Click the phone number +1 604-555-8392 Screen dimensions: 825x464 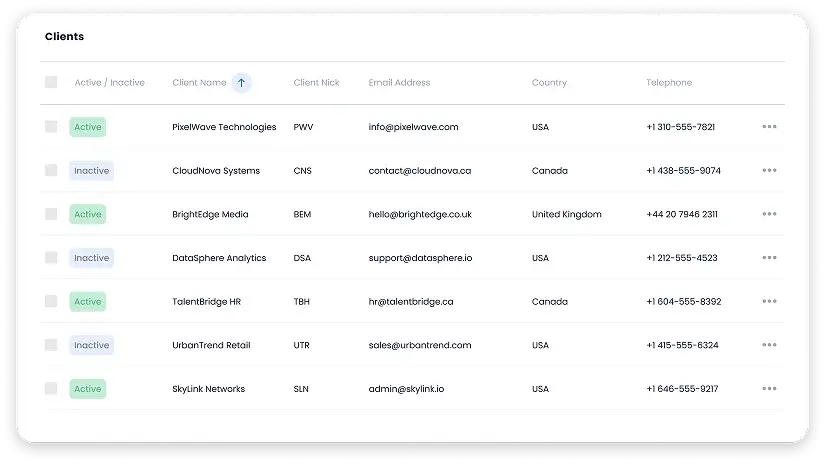tap(684, 301)
